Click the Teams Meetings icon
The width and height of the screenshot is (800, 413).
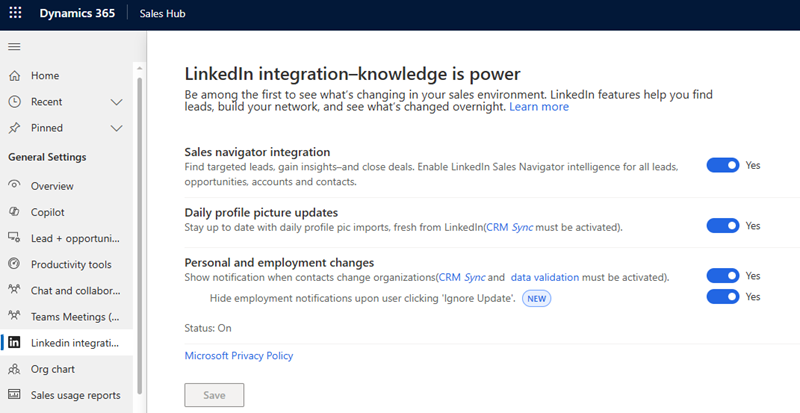click(14, 316)
